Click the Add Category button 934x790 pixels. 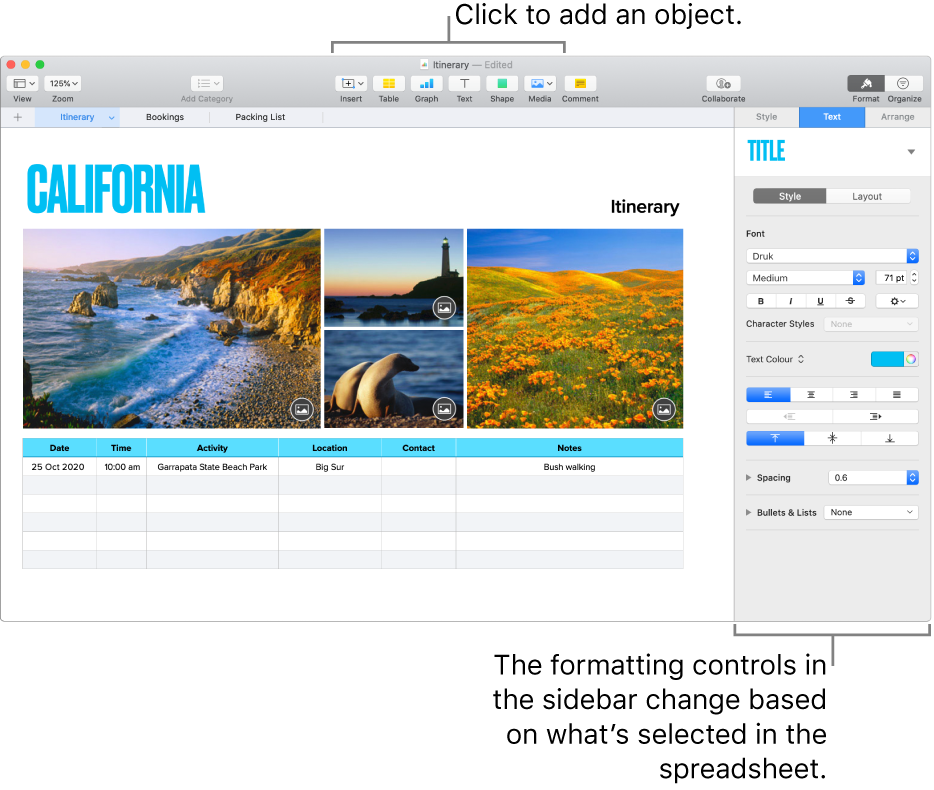(x=207, y=84)
